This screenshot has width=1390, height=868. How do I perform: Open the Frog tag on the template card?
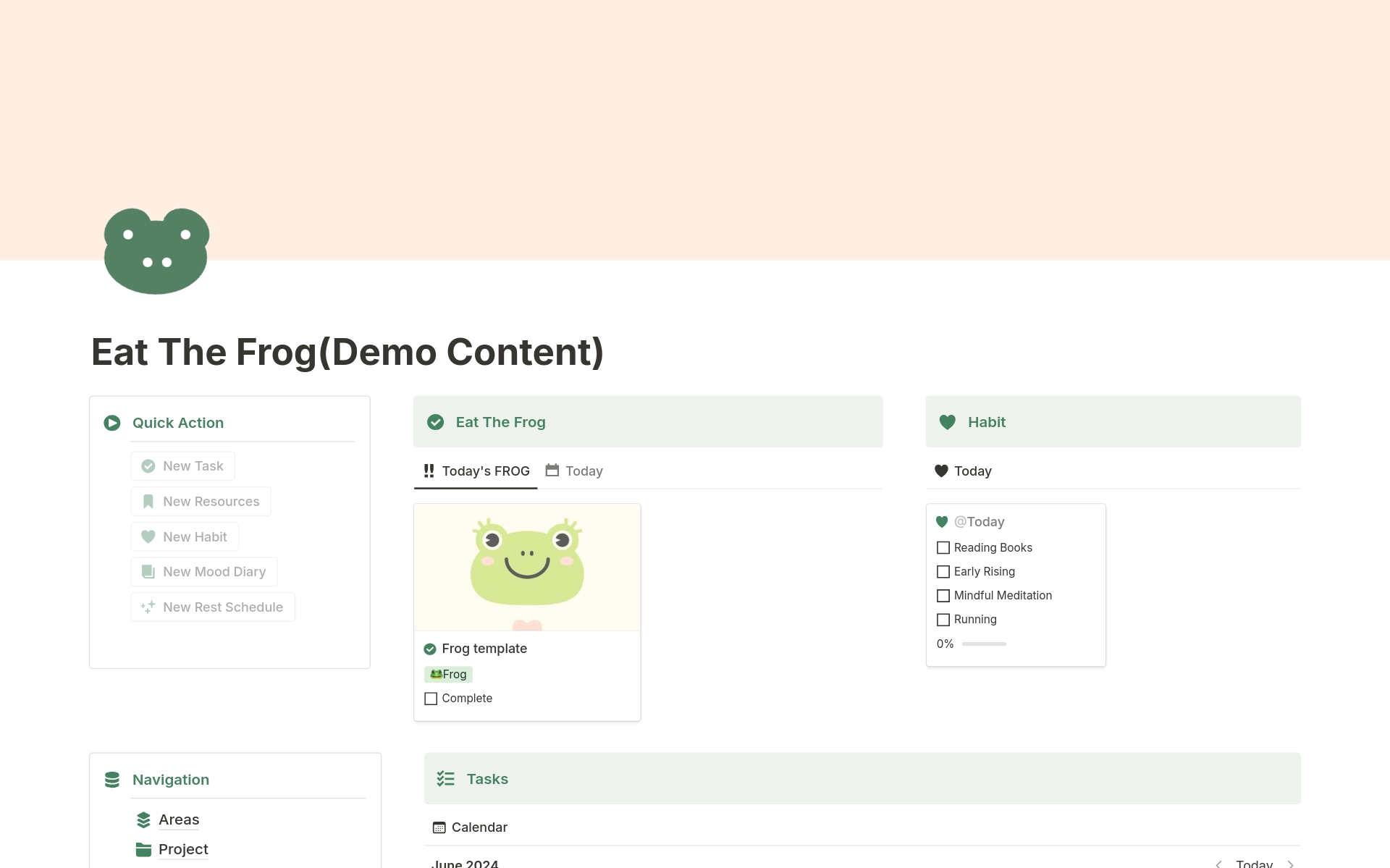click(448, 674)
